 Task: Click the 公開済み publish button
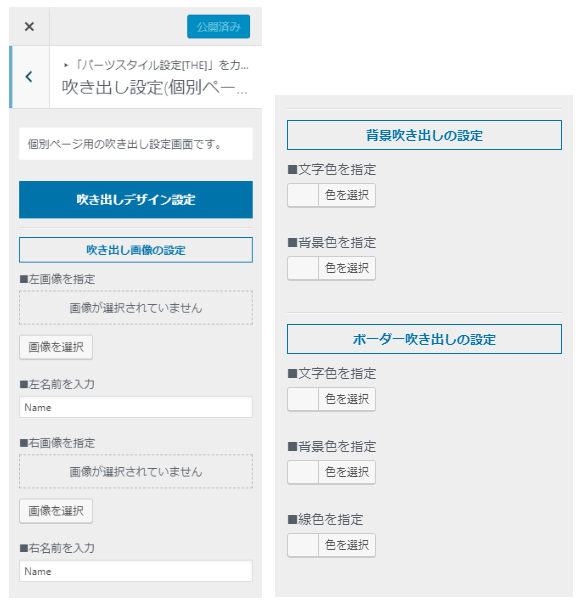218,26
